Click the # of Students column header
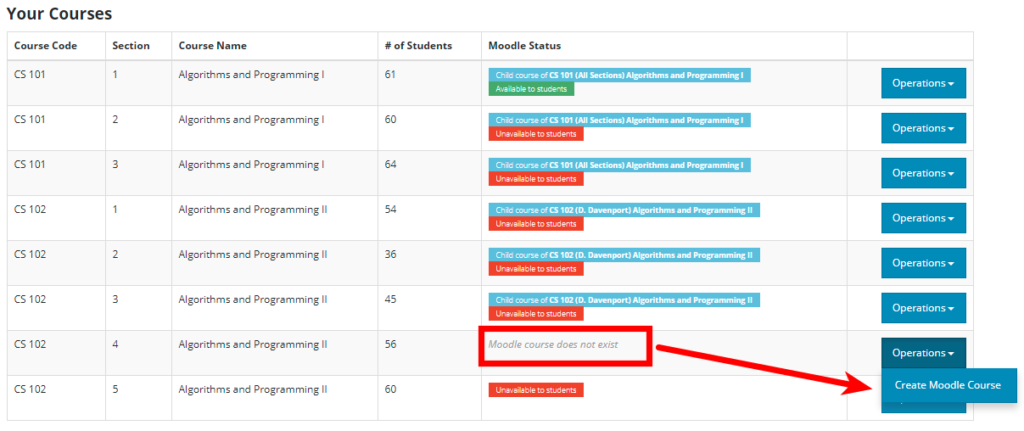The image size is (1024, 431). [x=418, y=46]
